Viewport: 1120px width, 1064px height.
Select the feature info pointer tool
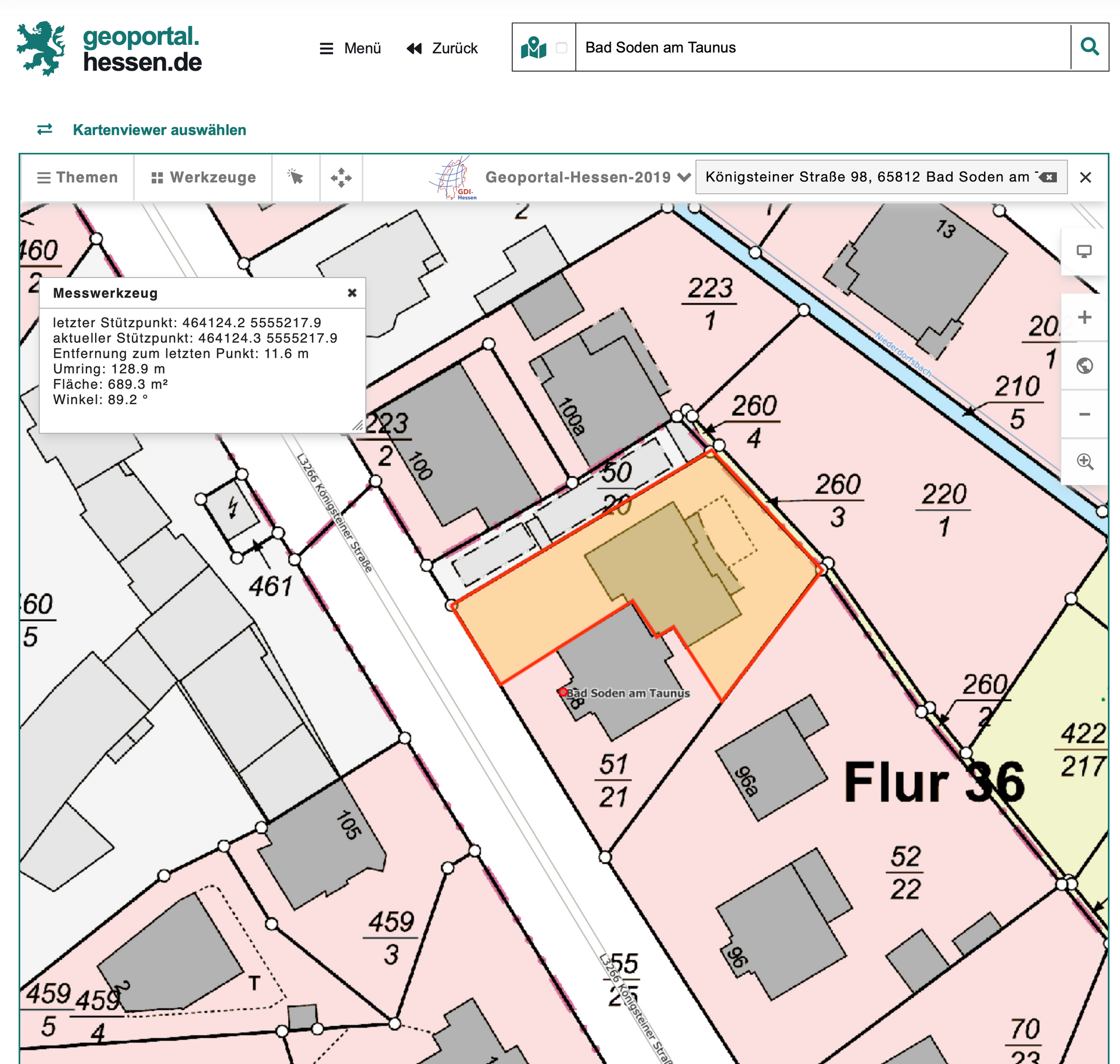[x=296, y=177]
